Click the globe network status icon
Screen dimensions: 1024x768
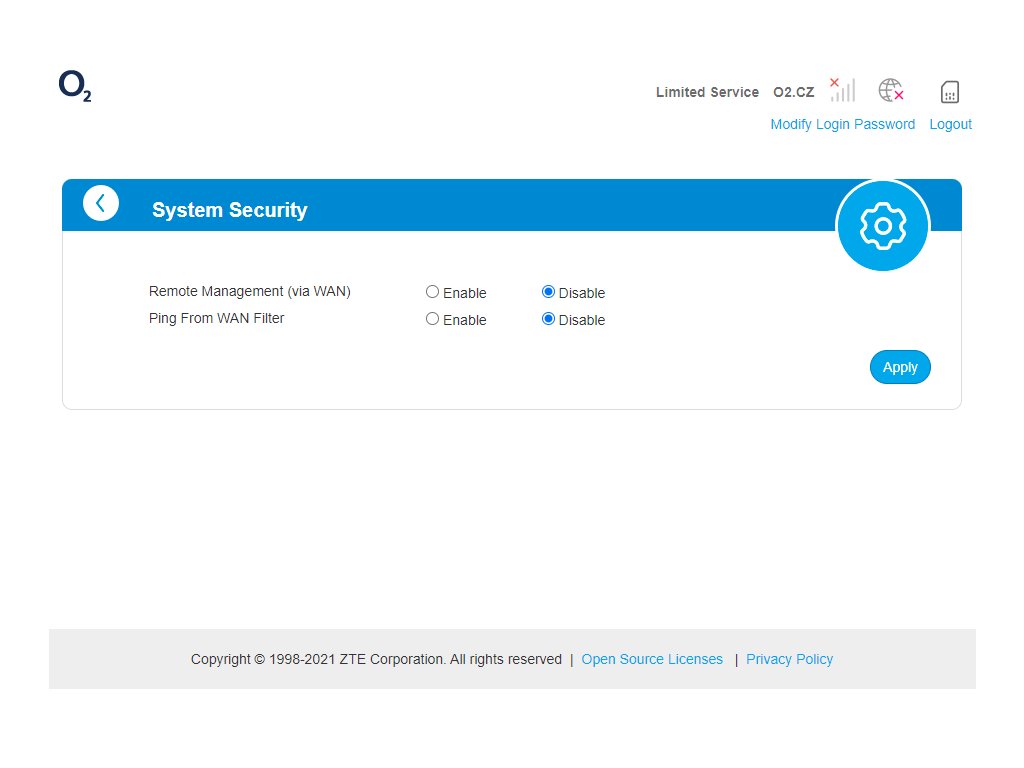(890, 91)
